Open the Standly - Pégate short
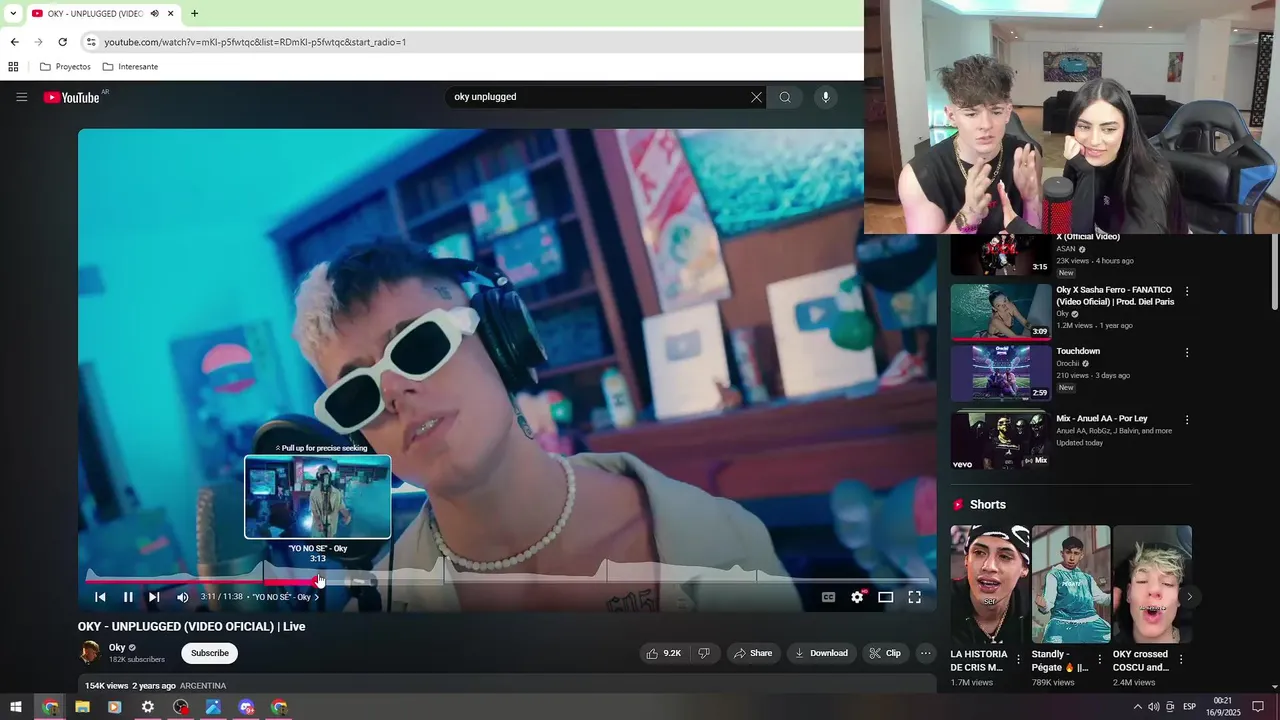The height and width of the screenshot is (720, 1280). [1071, 584]
